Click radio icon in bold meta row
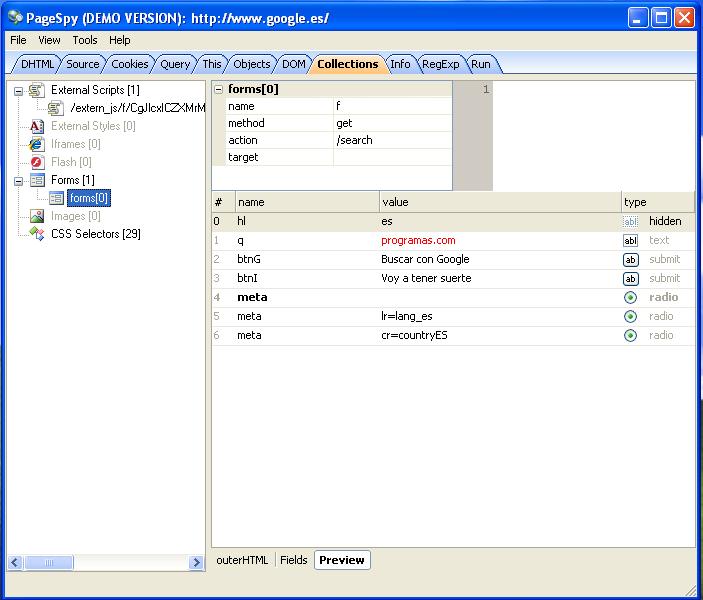The height and width of the screenshot is (600, 703). coord(630,298)
